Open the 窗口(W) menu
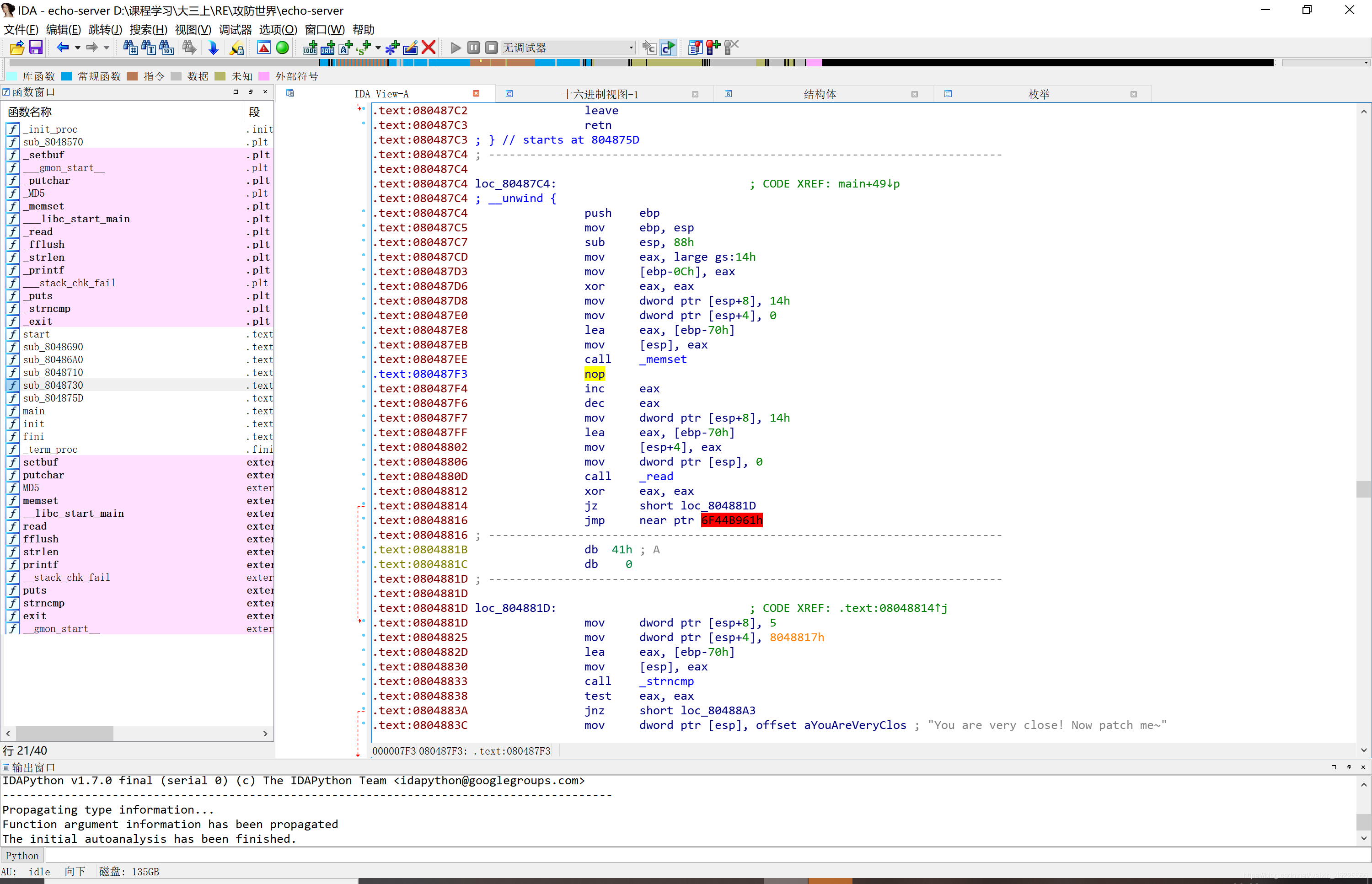 (324, 30)
